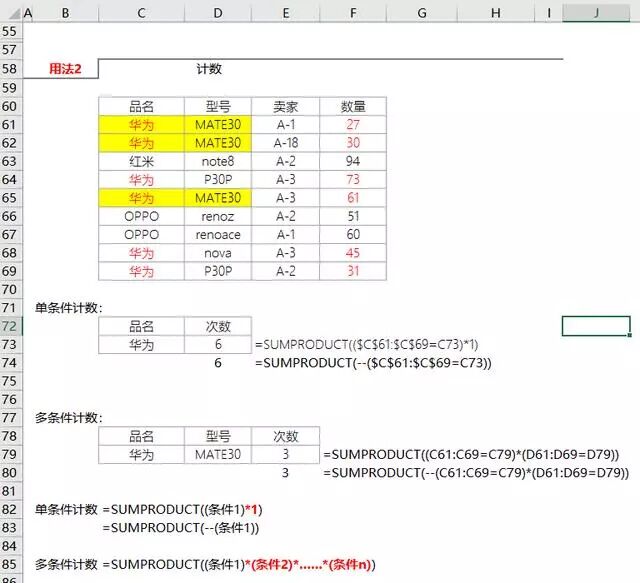Click the 品名 header in row 60
Viewport: 640px width, 583px height.
(x=141, y=107)
